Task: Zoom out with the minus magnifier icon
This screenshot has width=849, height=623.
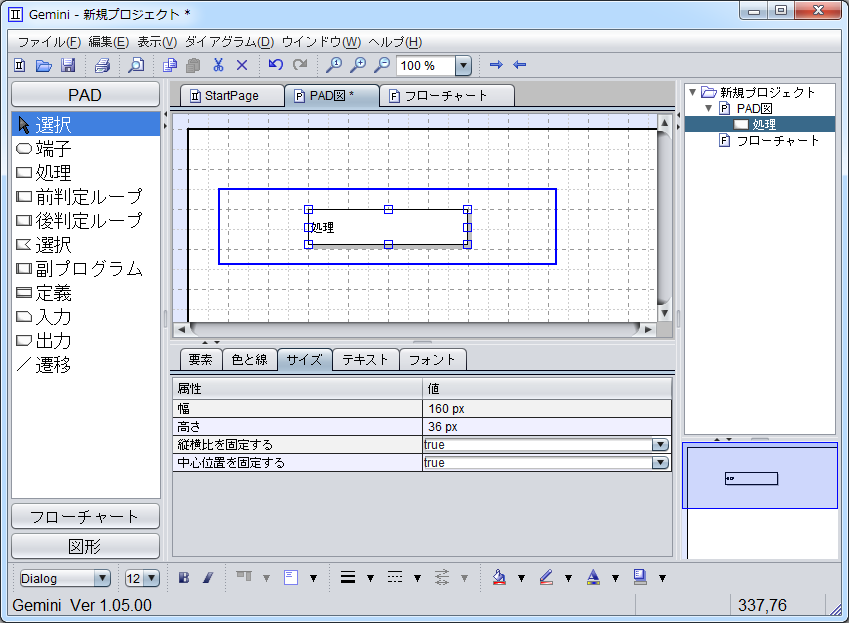Action: click(x=382, y=65)
